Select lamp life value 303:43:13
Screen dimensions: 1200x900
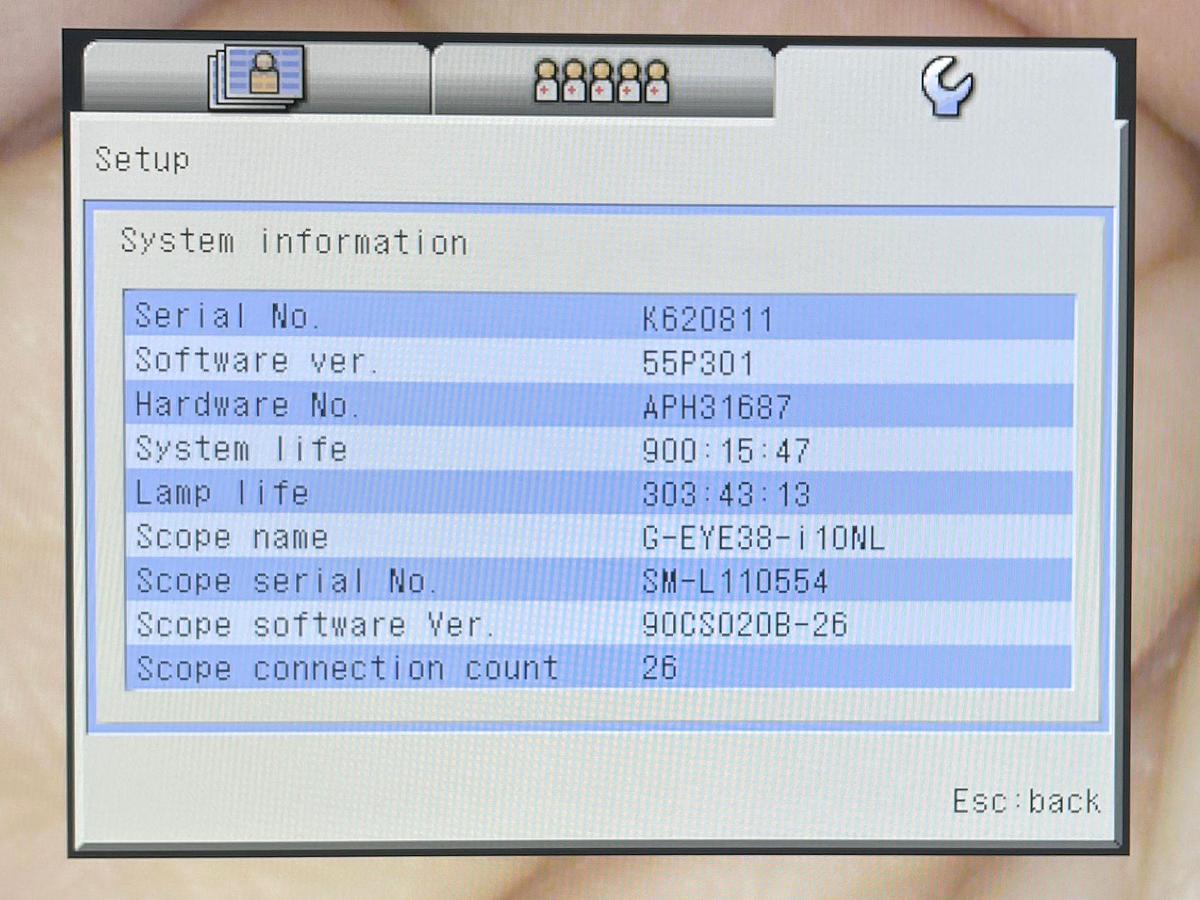point(726,495)
